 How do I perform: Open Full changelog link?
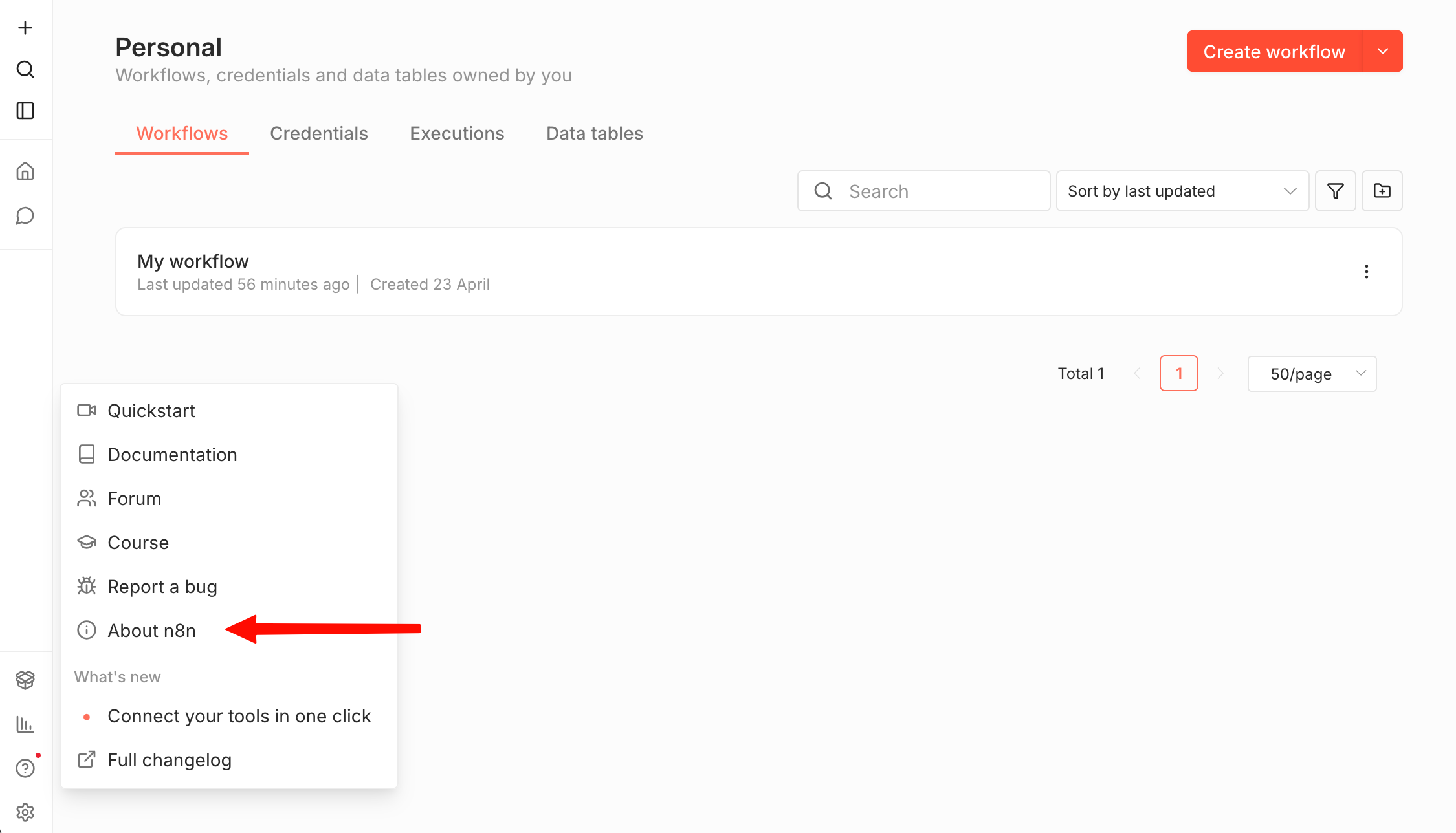pos(229,760)
